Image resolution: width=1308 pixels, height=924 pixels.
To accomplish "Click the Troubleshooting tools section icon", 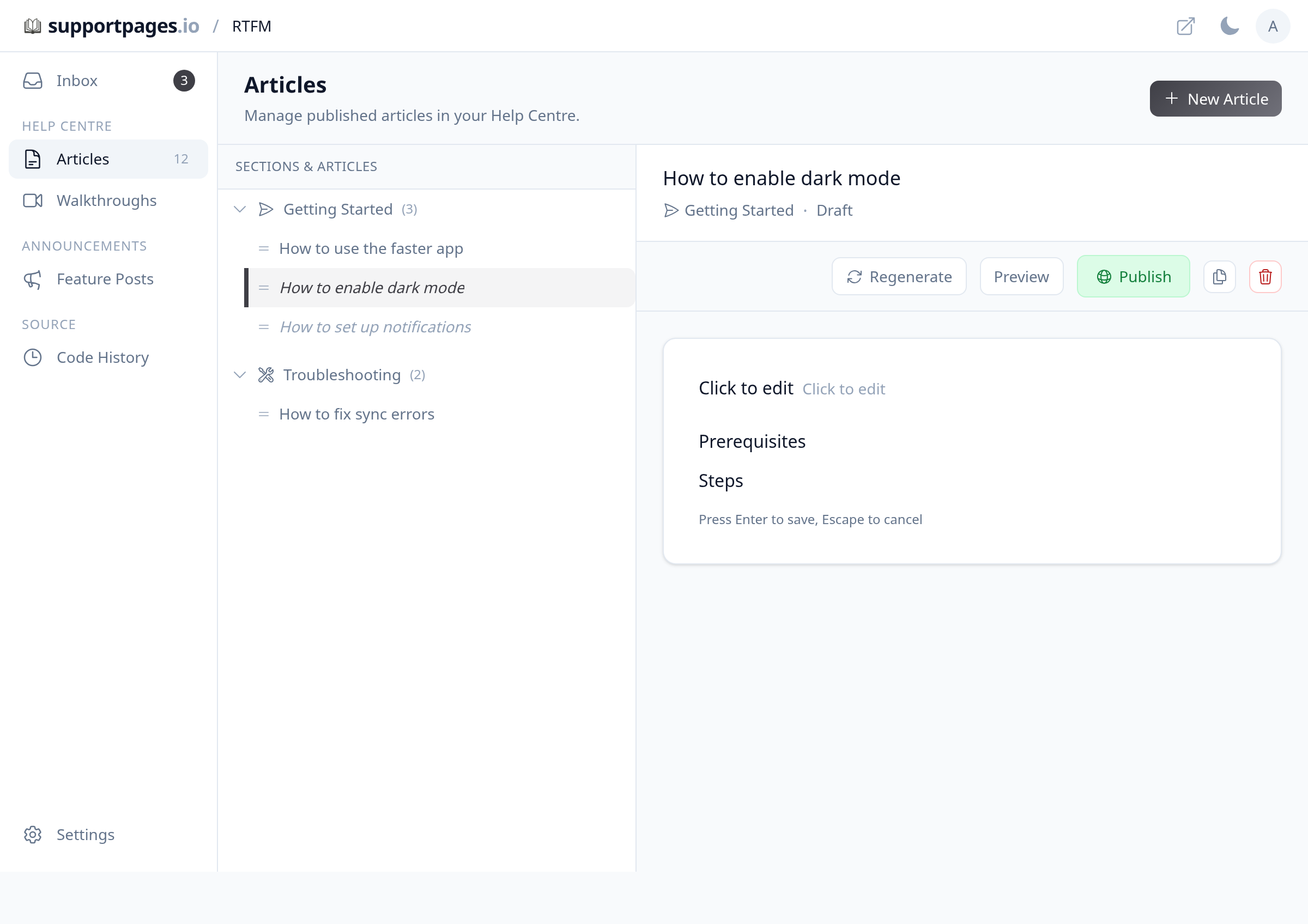I will tap(266, 375).
